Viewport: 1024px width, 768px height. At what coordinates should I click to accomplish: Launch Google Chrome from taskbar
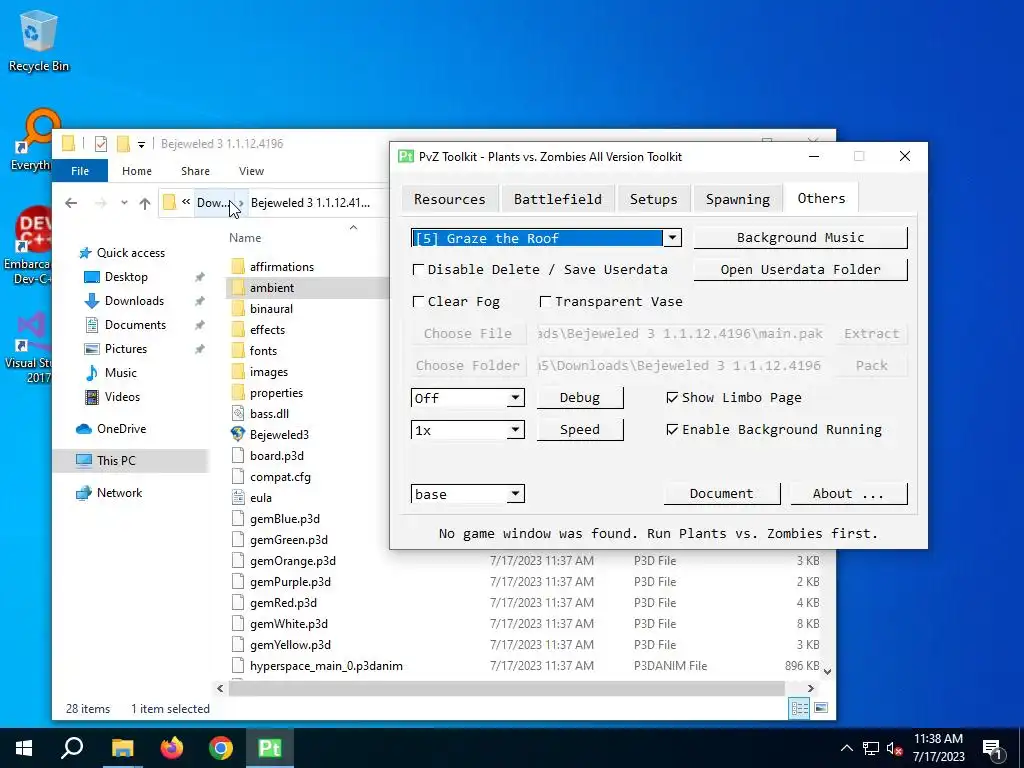pyautogui.click(x=221, y=748)
